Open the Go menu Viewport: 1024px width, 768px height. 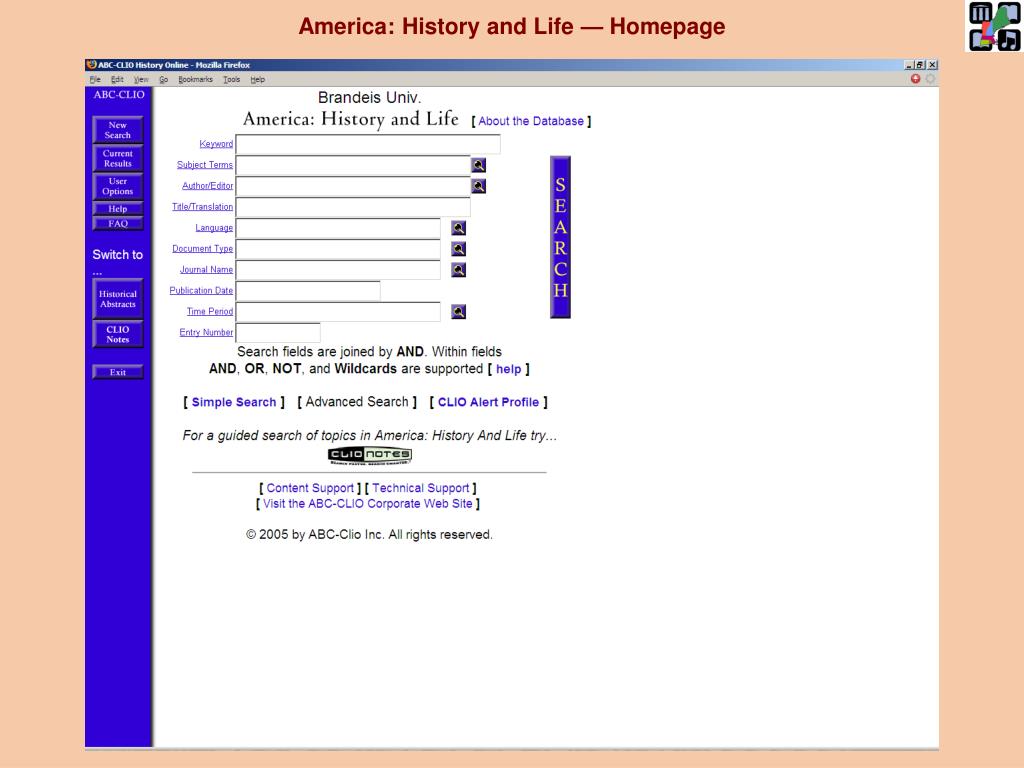tap(163, 80)
